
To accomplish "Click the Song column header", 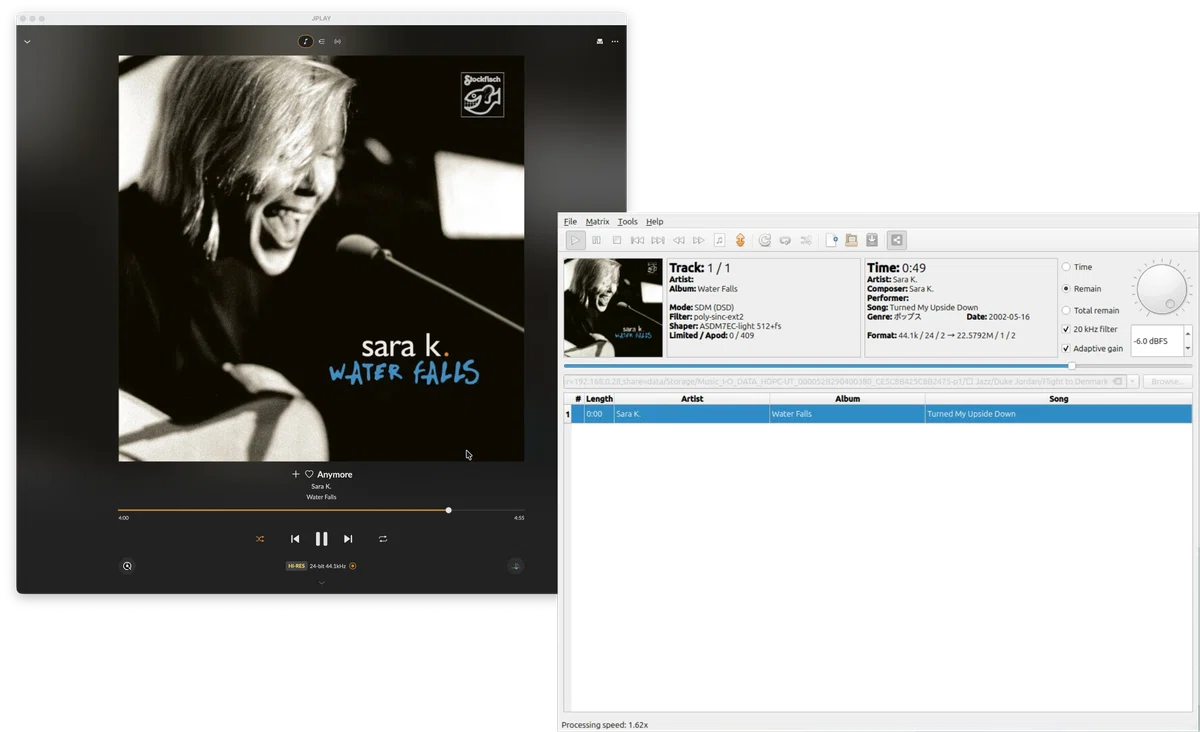I will 1059,399.
